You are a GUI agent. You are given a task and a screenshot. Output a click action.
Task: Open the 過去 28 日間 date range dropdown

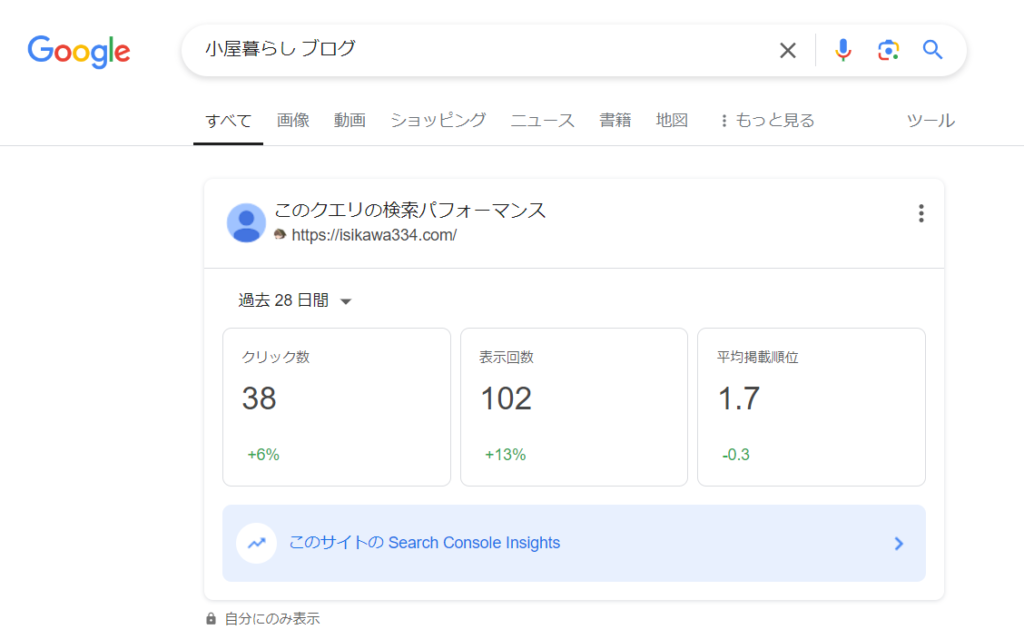[295, 301]
